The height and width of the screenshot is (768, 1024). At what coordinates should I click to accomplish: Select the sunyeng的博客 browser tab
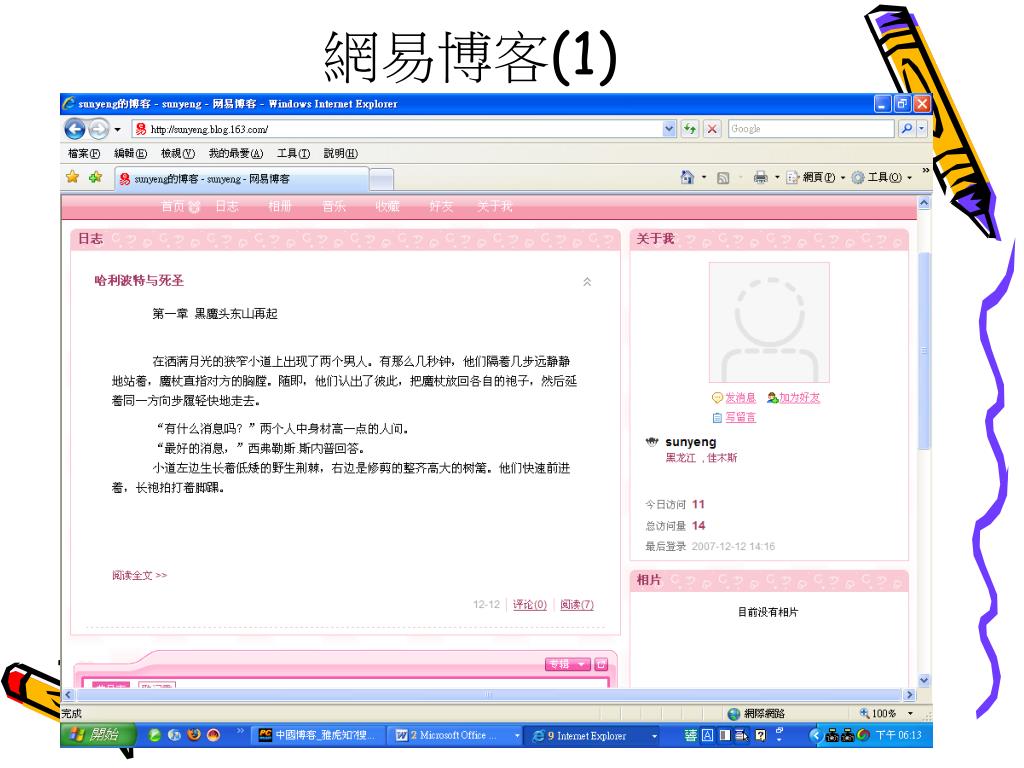tap(242, 179)
